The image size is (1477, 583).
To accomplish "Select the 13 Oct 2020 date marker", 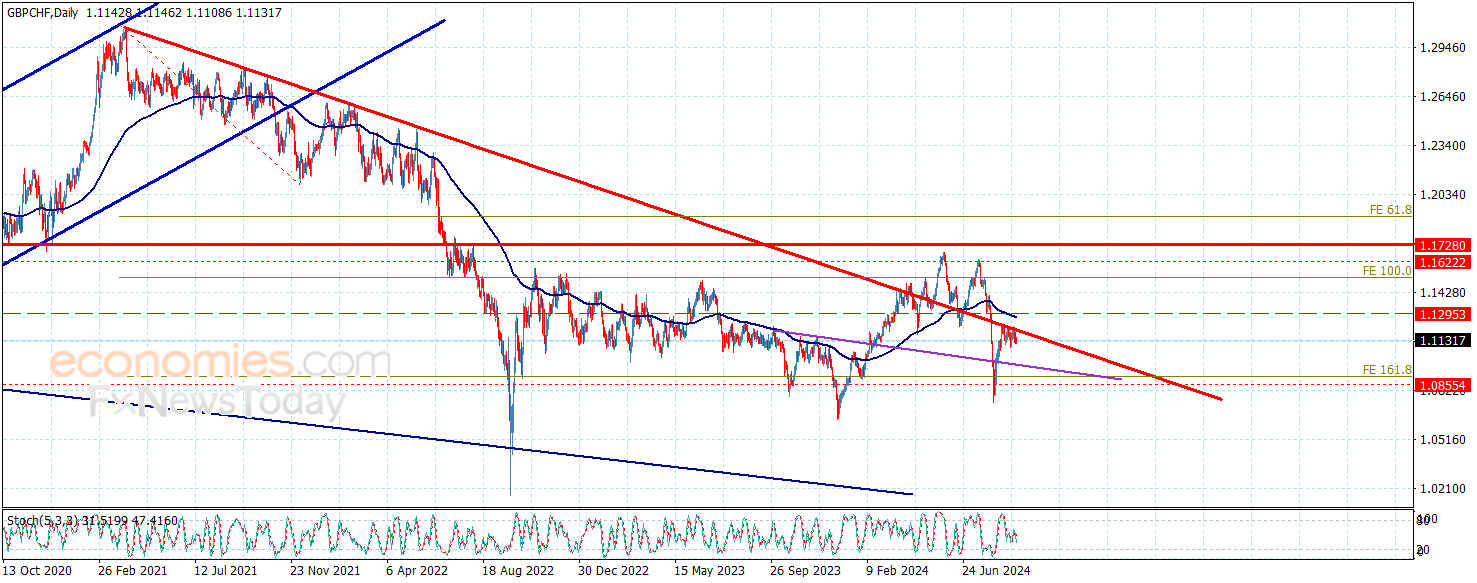I will point(38,571).
